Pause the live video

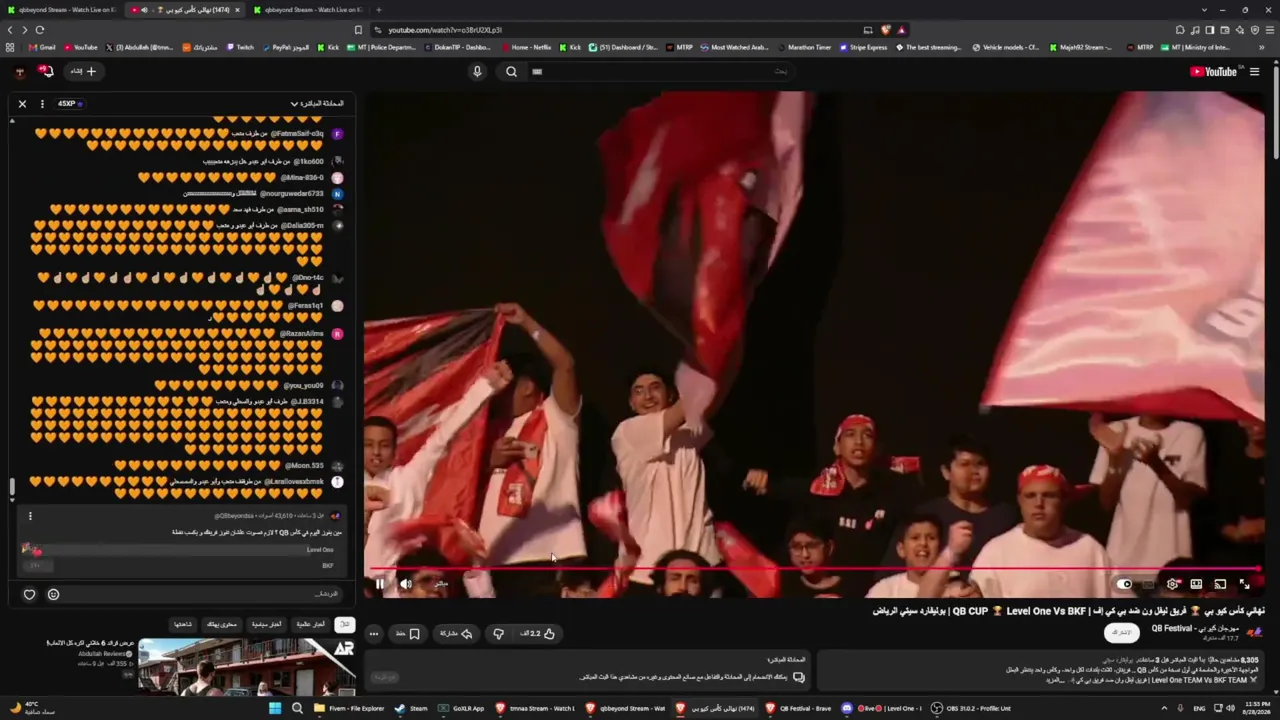(x=380, y=584)
